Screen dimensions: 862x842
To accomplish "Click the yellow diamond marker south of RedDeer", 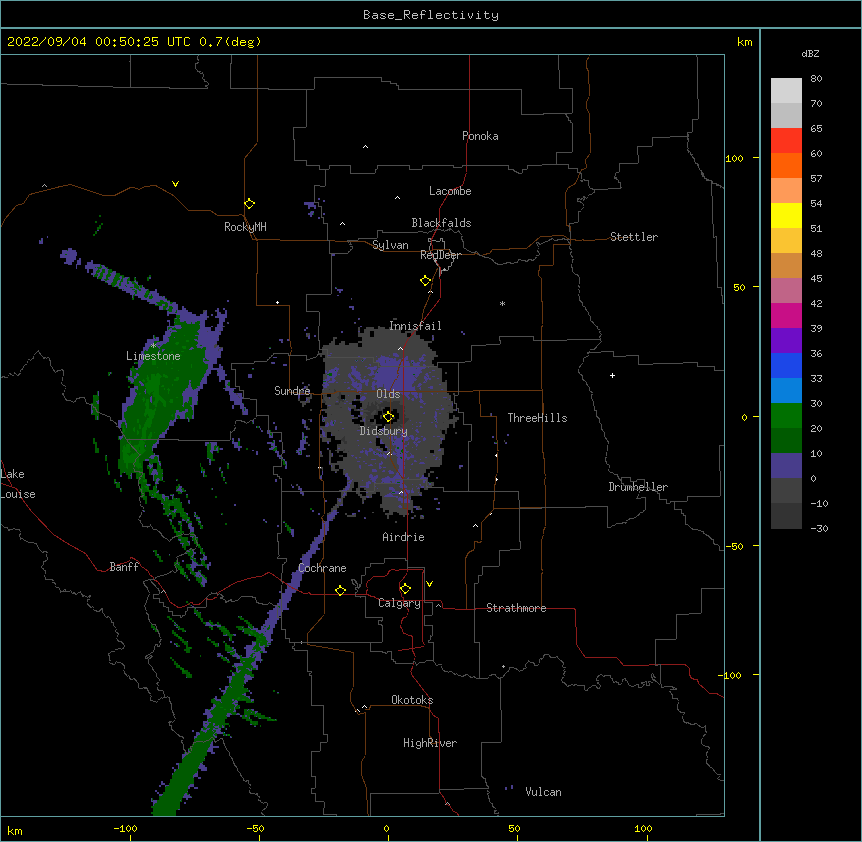I will (425, 281).
